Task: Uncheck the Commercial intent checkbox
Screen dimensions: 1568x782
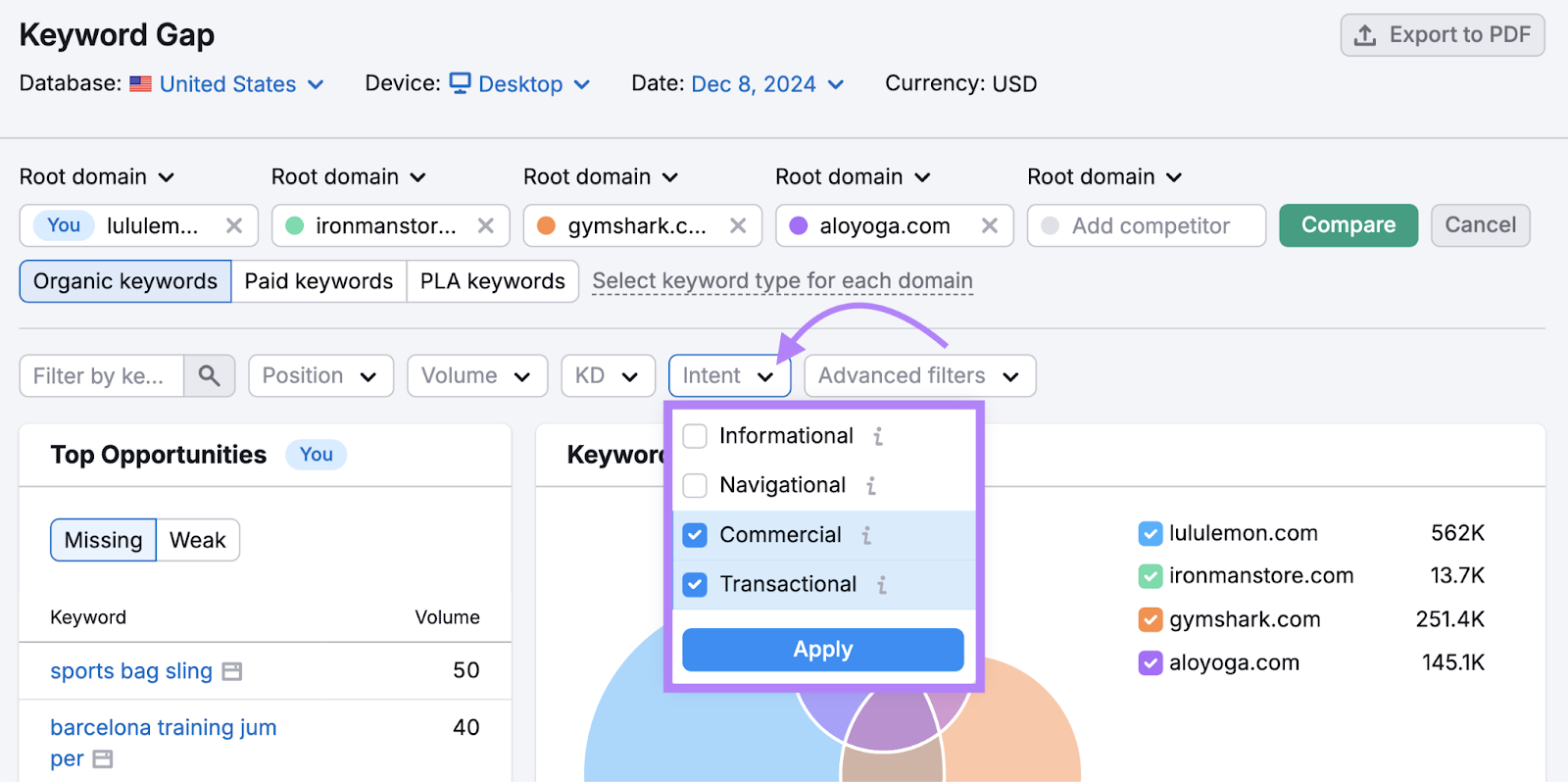Action: point(695,535)
